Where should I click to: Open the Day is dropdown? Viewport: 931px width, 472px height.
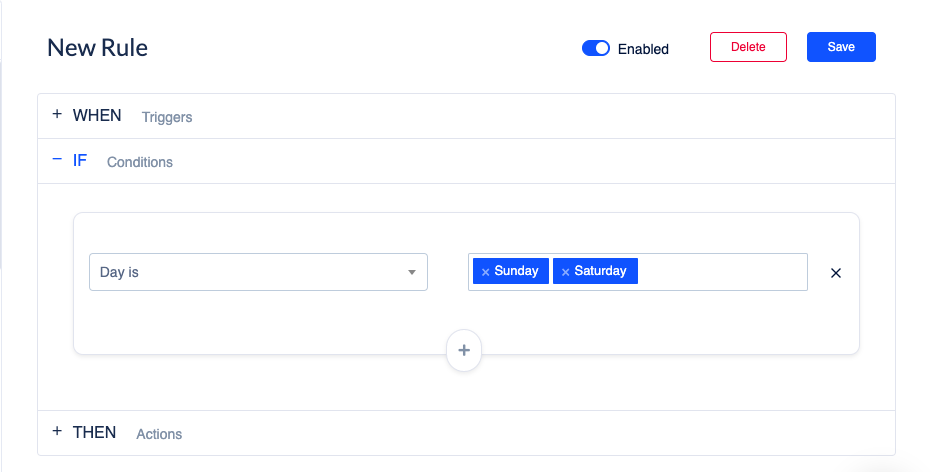[258, 272]
